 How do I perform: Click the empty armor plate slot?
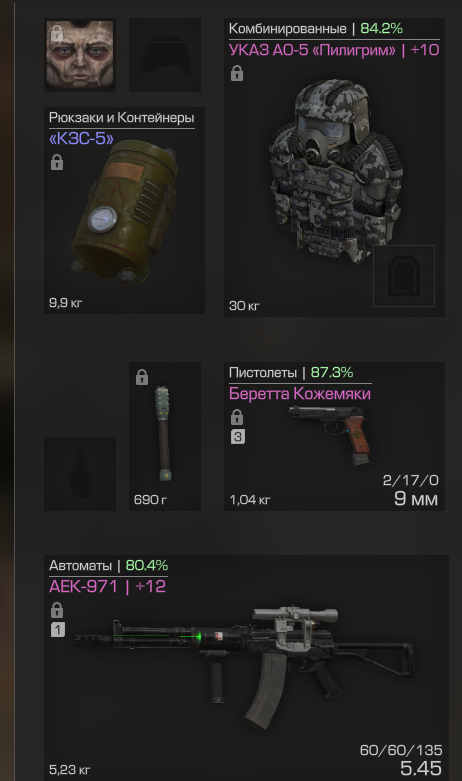pos(404,275)
